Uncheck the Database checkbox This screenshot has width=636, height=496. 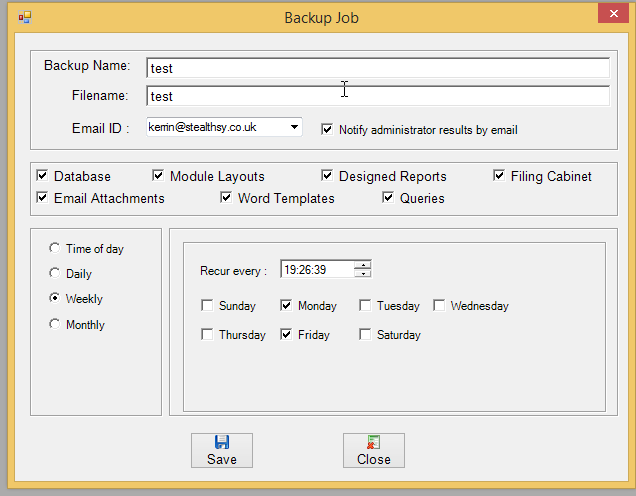(42, 176)
